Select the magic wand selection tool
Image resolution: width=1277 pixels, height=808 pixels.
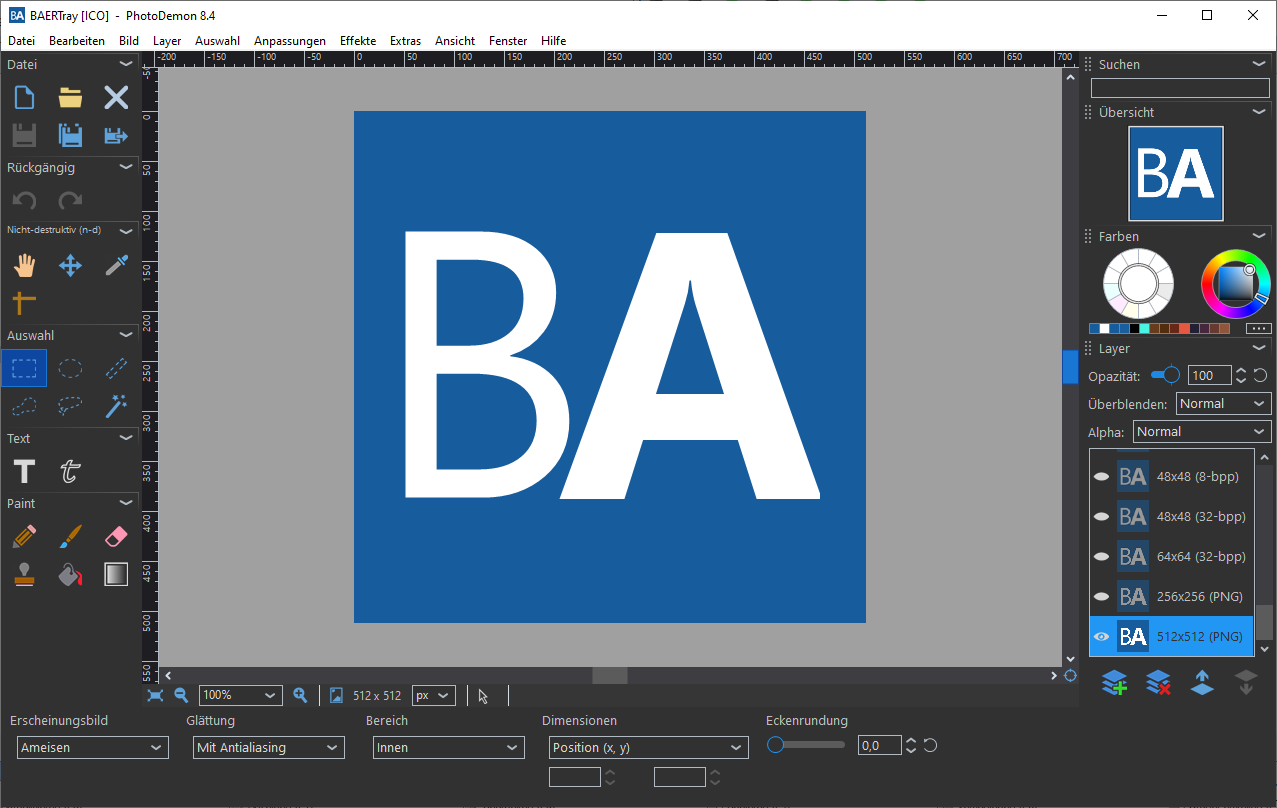(x=116, y=406)
